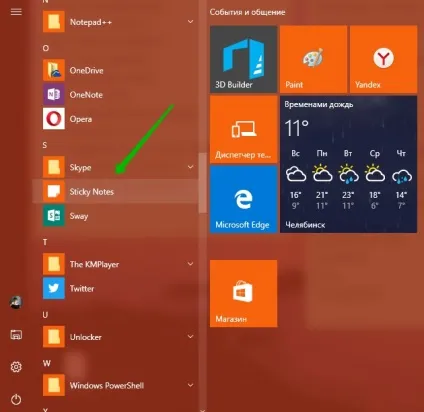Image resolution: width=424 pixels, height=412 pixels.
Task: Click the letter W group header
Action: point(47,363)
